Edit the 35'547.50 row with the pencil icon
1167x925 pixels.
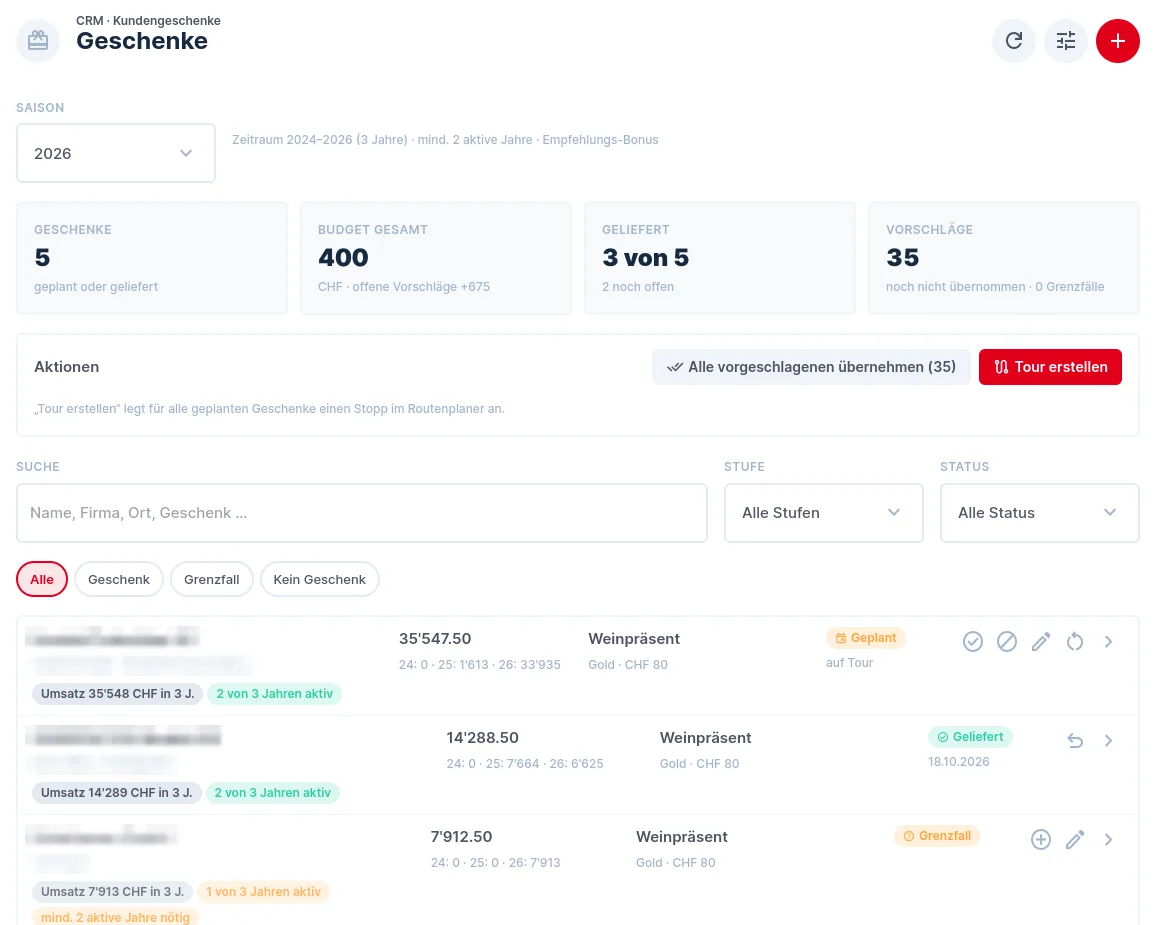point(1041,641)
